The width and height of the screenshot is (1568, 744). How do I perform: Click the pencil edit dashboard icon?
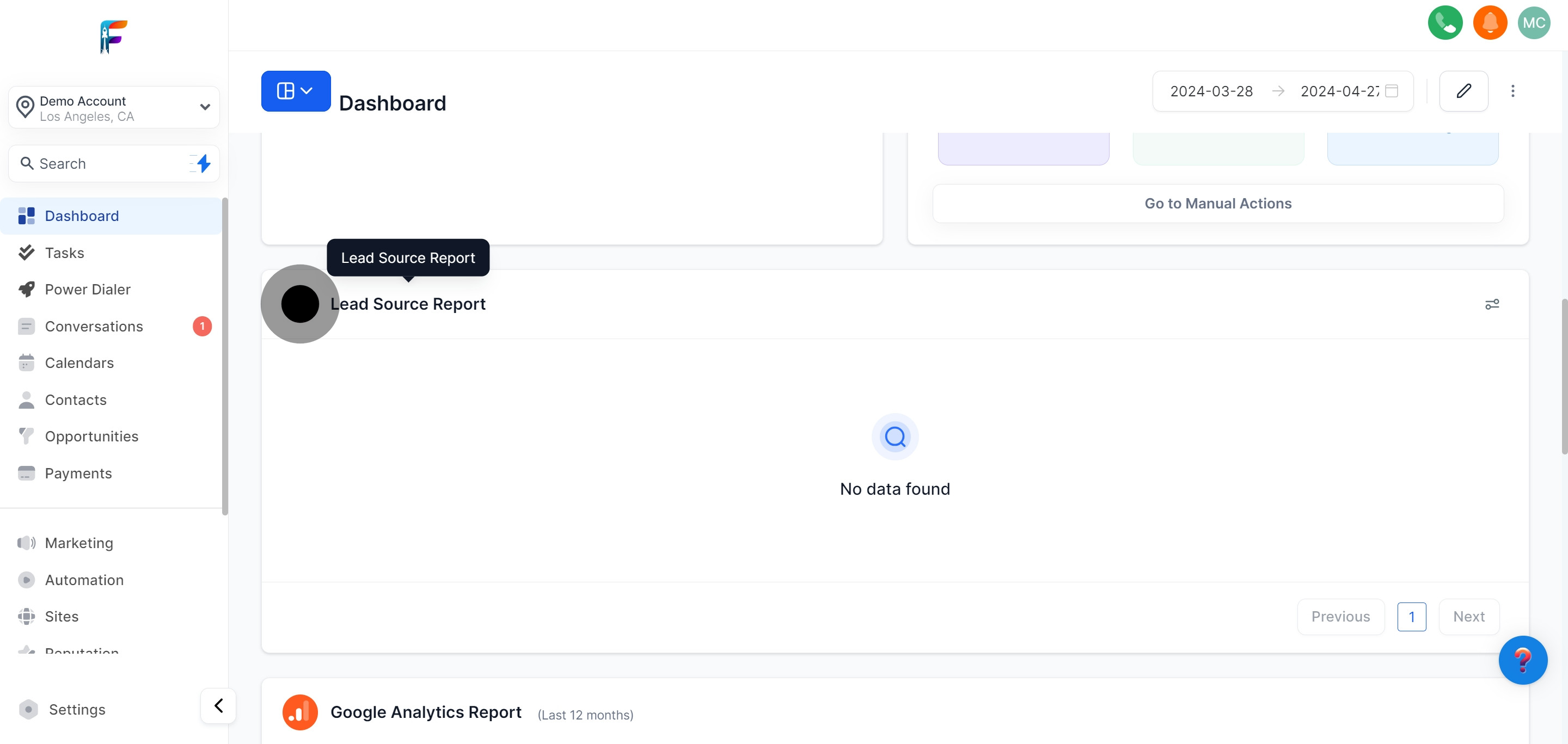[x=1464, y=91]
